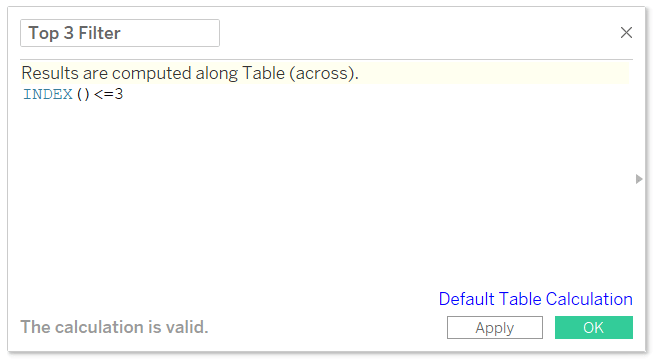Screen dimensions: 655x360
Task: Click the Top 3 Filter name field
Action: (120, 33)
